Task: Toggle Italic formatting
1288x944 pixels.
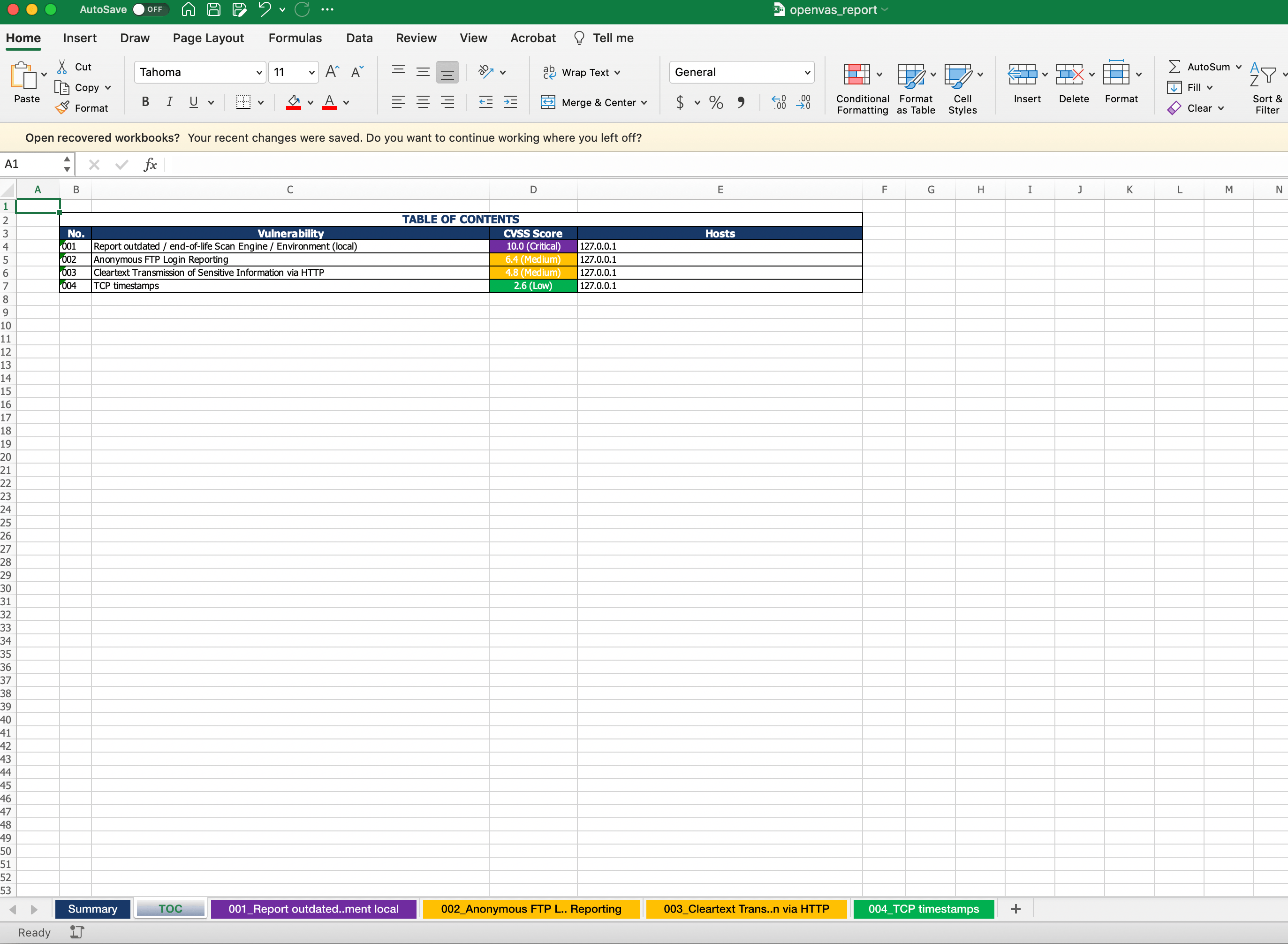Action: pyautogui.click(x=169, y=102)
